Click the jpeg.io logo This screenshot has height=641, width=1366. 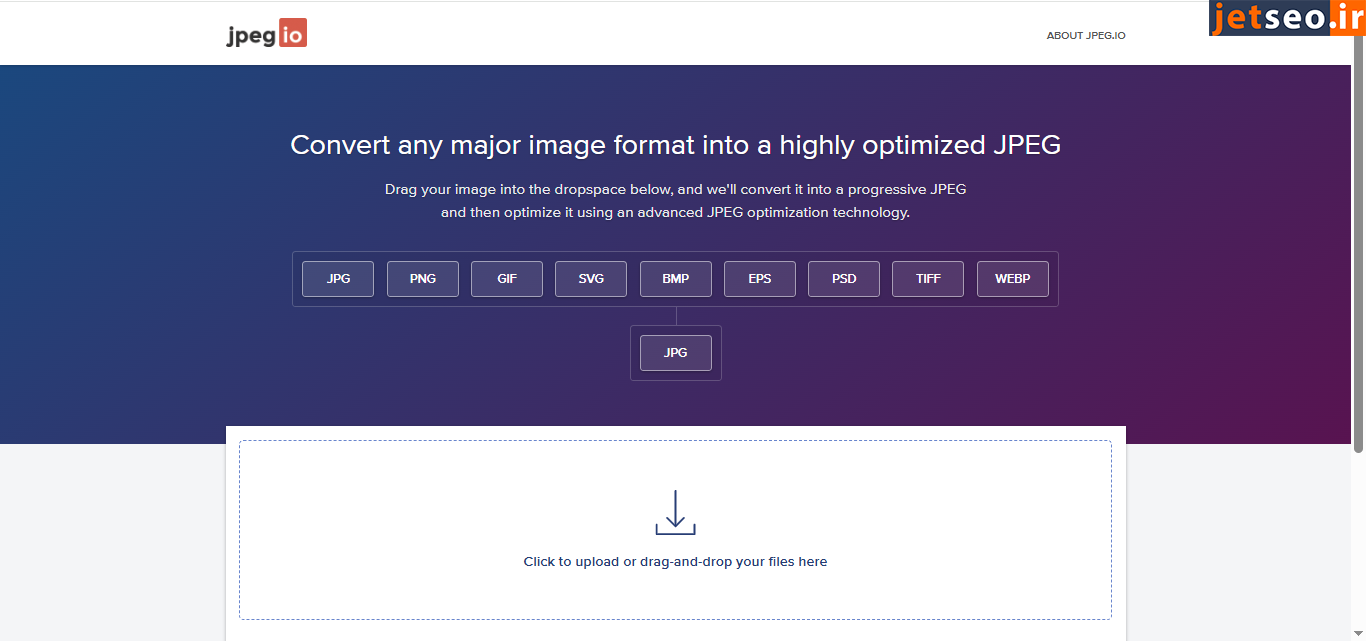[x=266, y=34]
